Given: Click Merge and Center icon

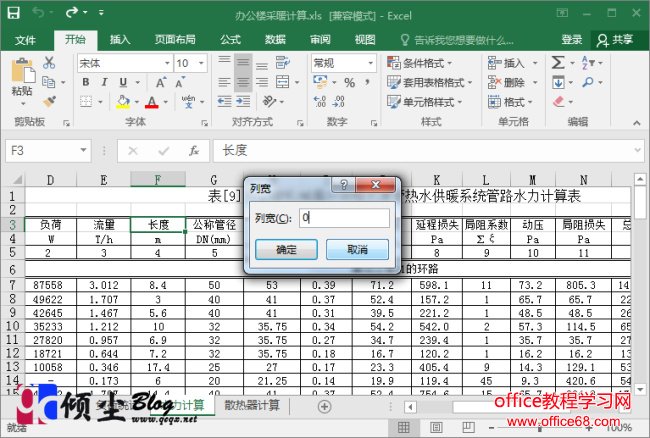Looking at the screenshot, I should 282,82.
